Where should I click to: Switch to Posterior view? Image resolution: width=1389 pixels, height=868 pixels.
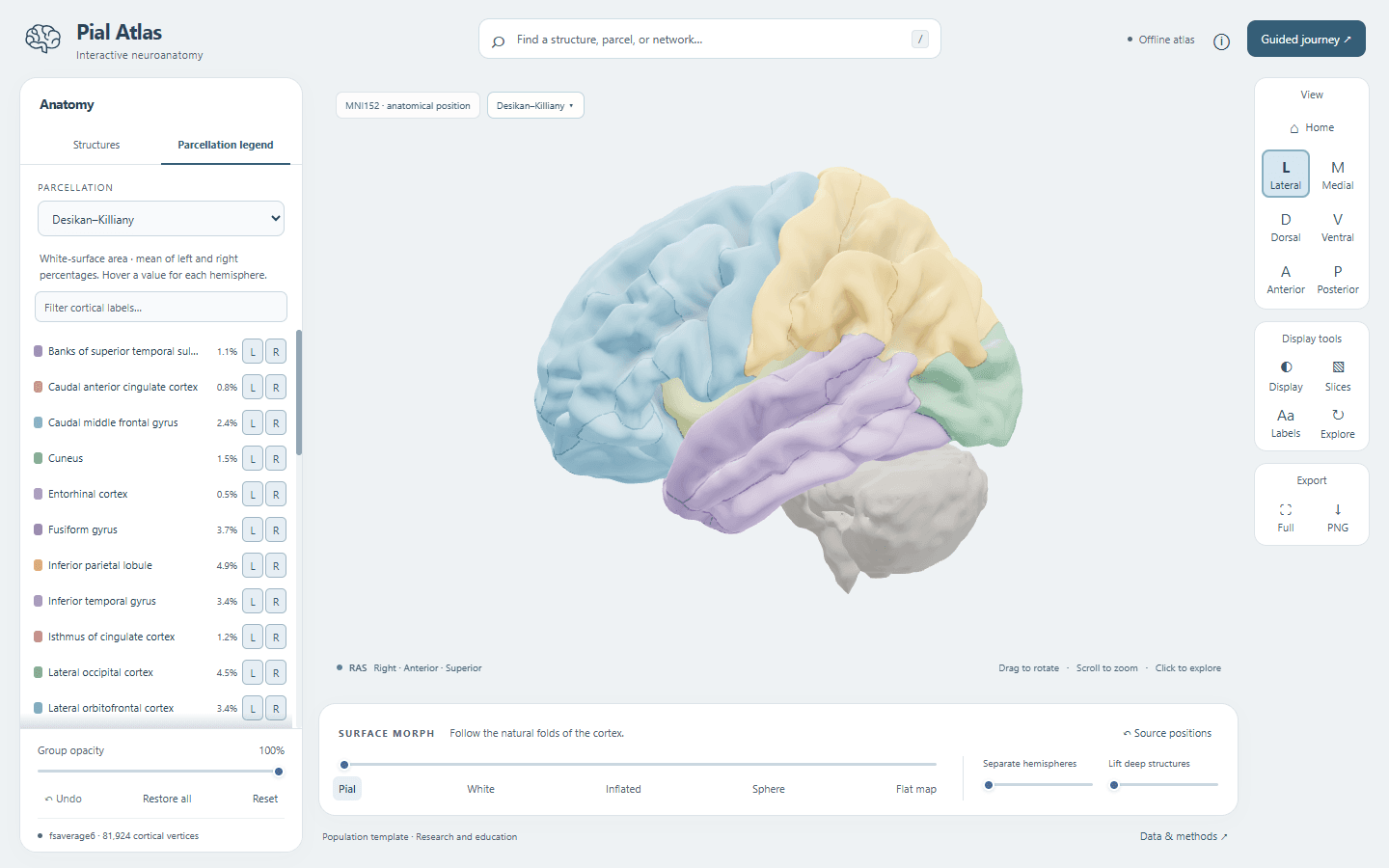click(1338, 278)
